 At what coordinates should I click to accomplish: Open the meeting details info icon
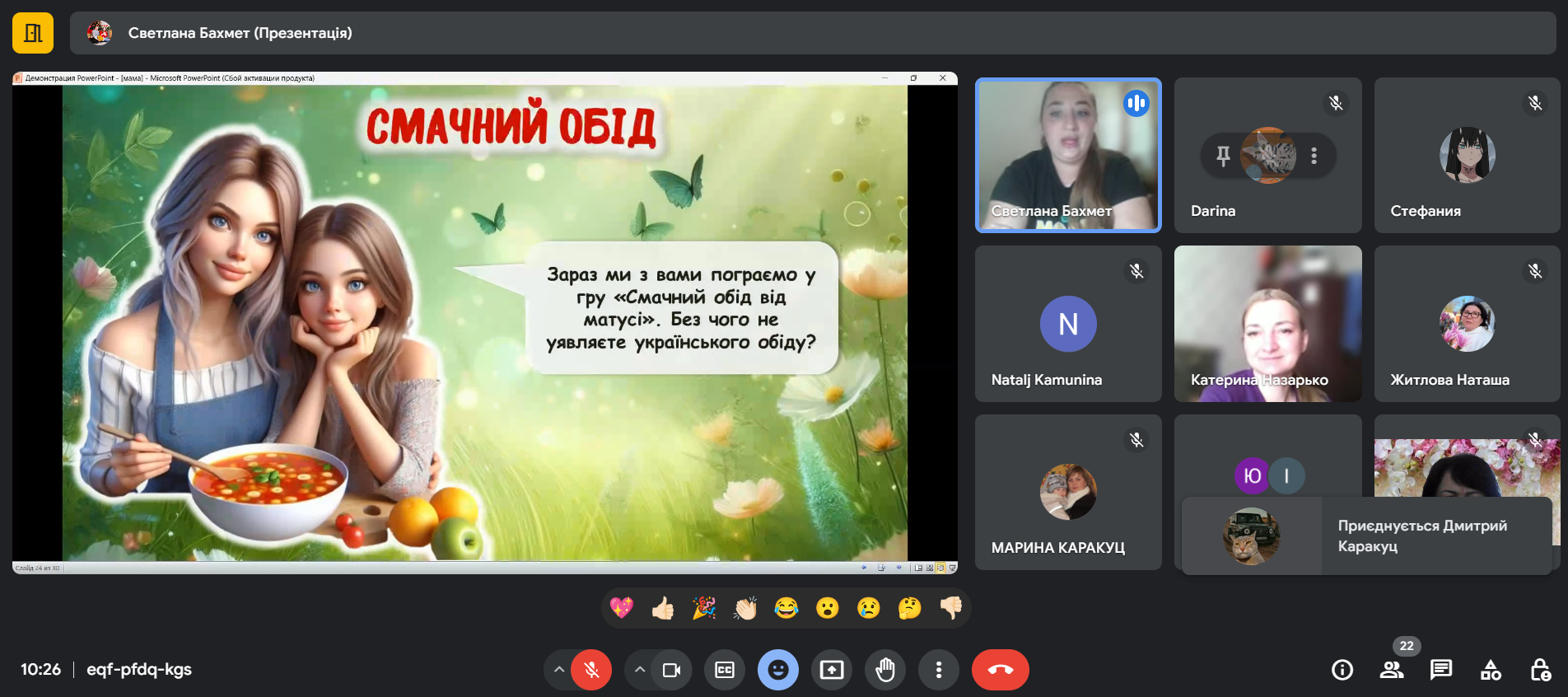[1342, 670]
